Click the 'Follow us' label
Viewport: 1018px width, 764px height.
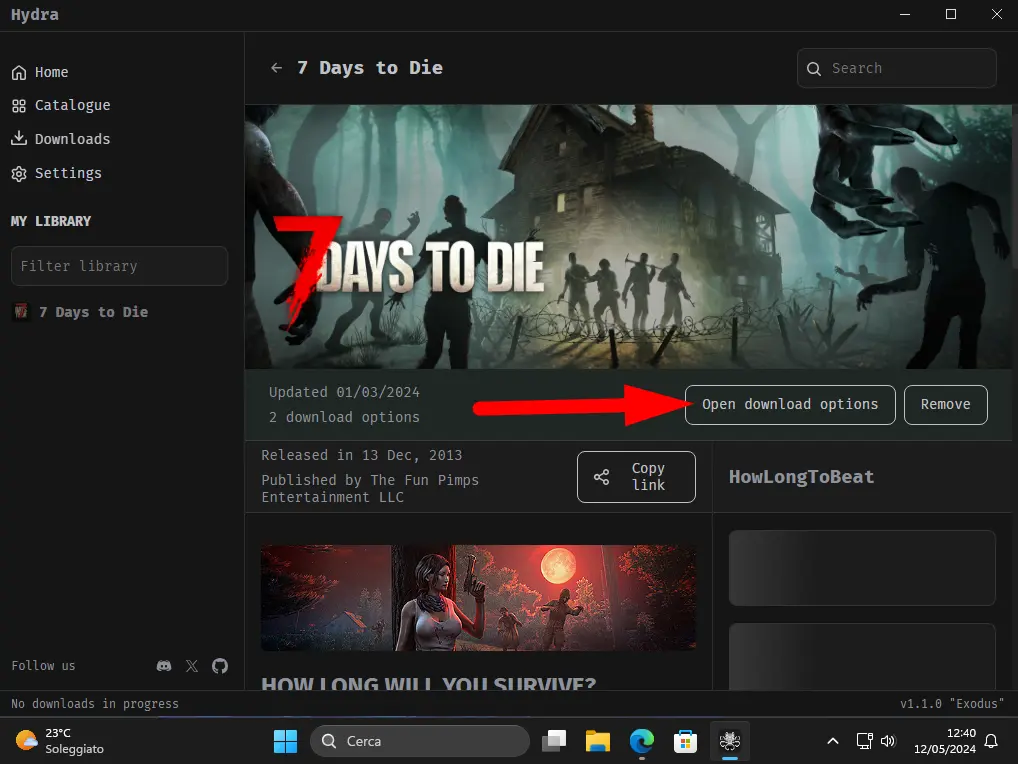click(x=43, y=666)
